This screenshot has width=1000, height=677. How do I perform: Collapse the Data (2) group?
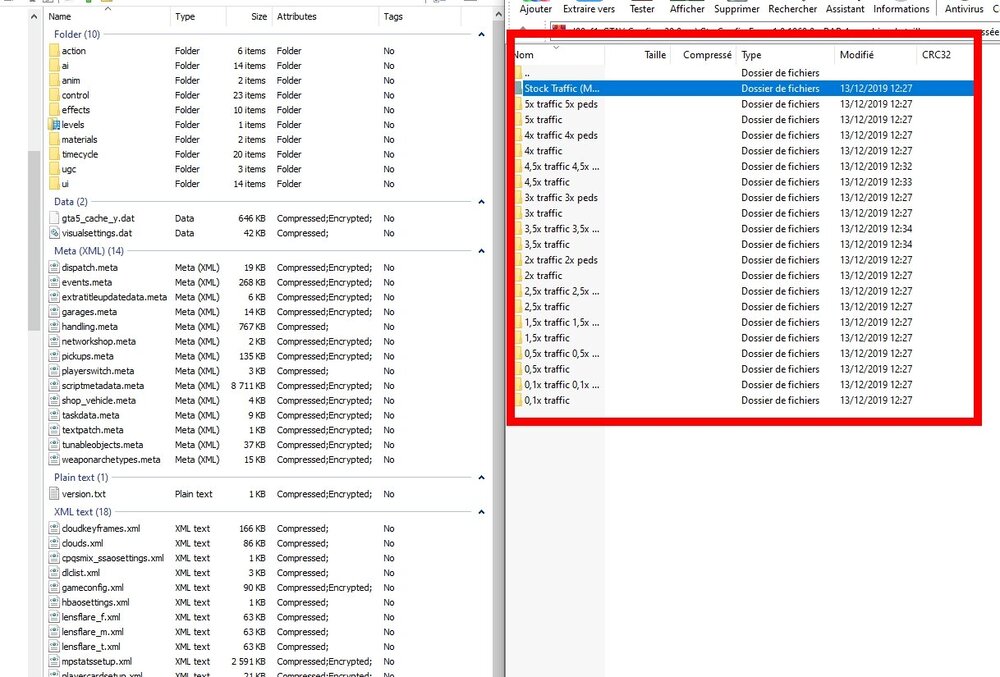[x=482, y=202]
